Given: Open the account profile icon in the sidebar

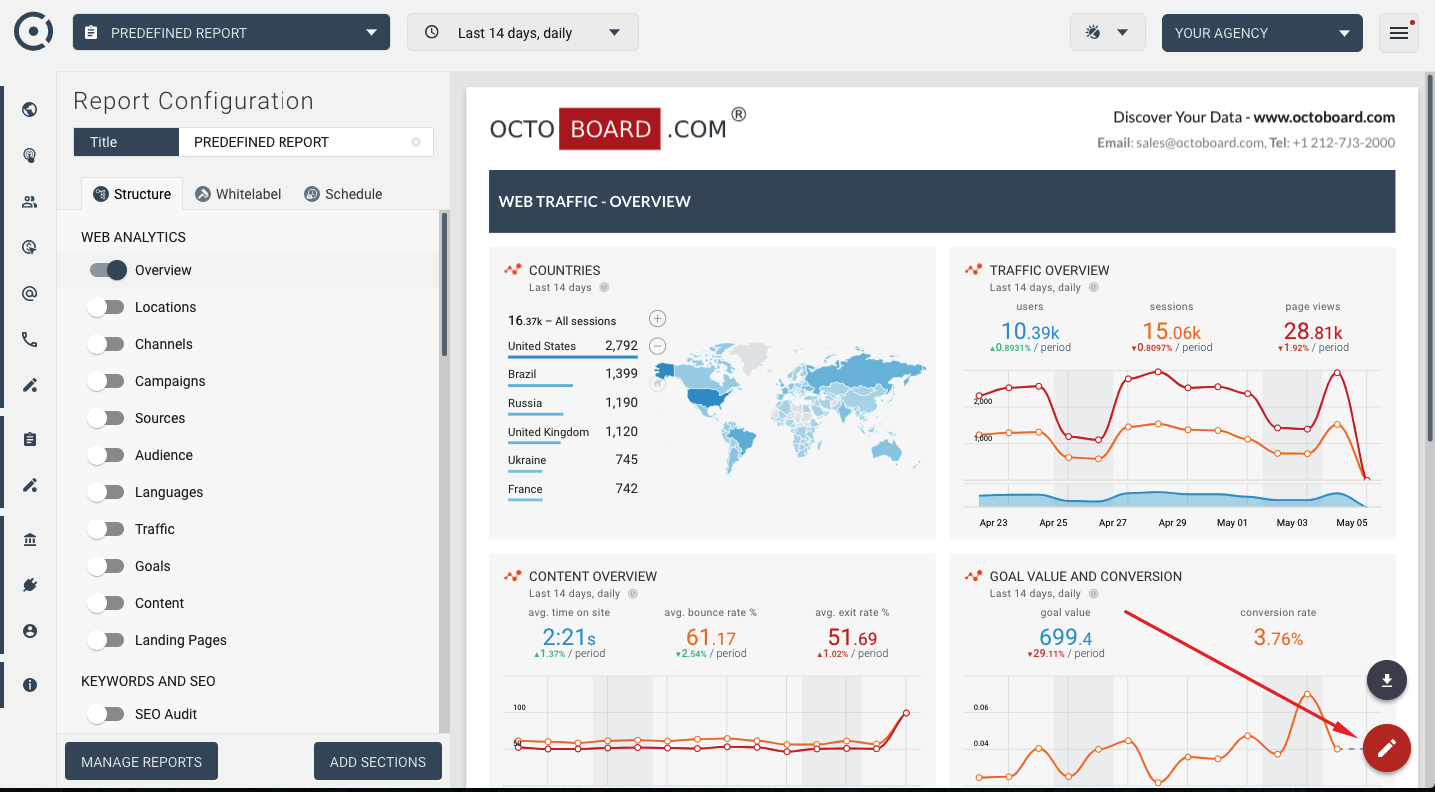Looking at the screenshot, I should (29, 631).
